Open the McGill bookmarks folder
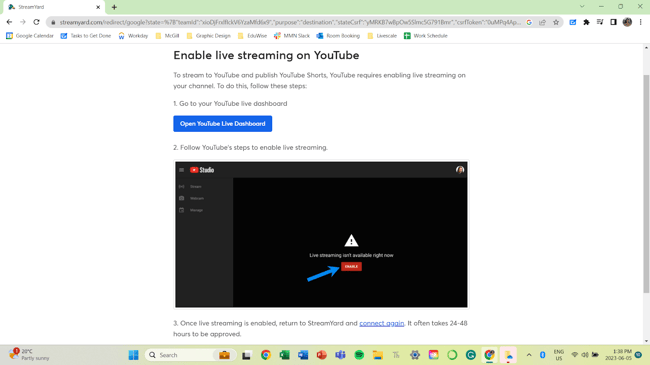The height and width of the screenshot is (365, 650). coord(167,36)
